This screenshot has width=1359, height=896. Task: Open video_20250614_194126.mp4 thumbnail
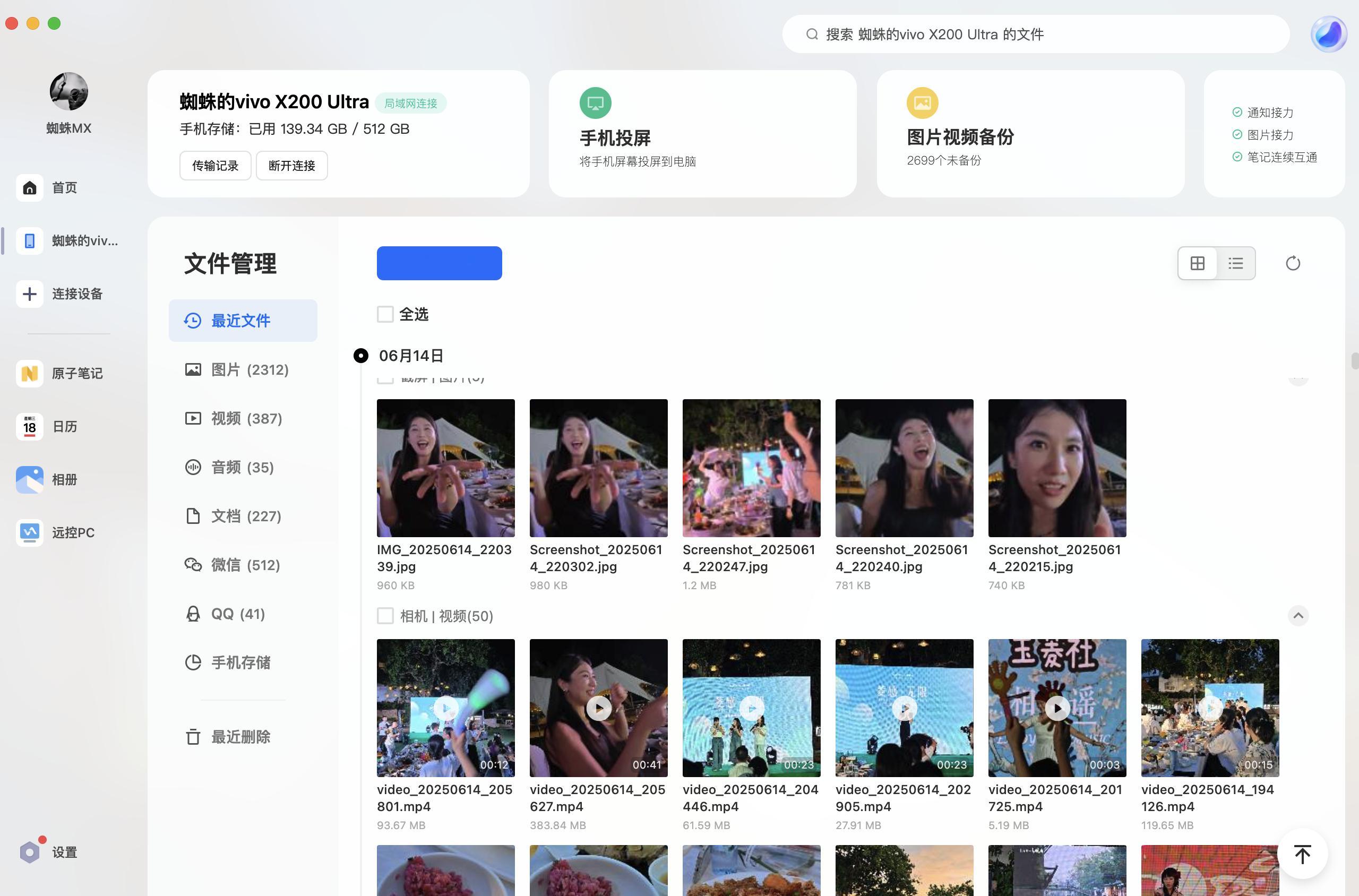1210,708
